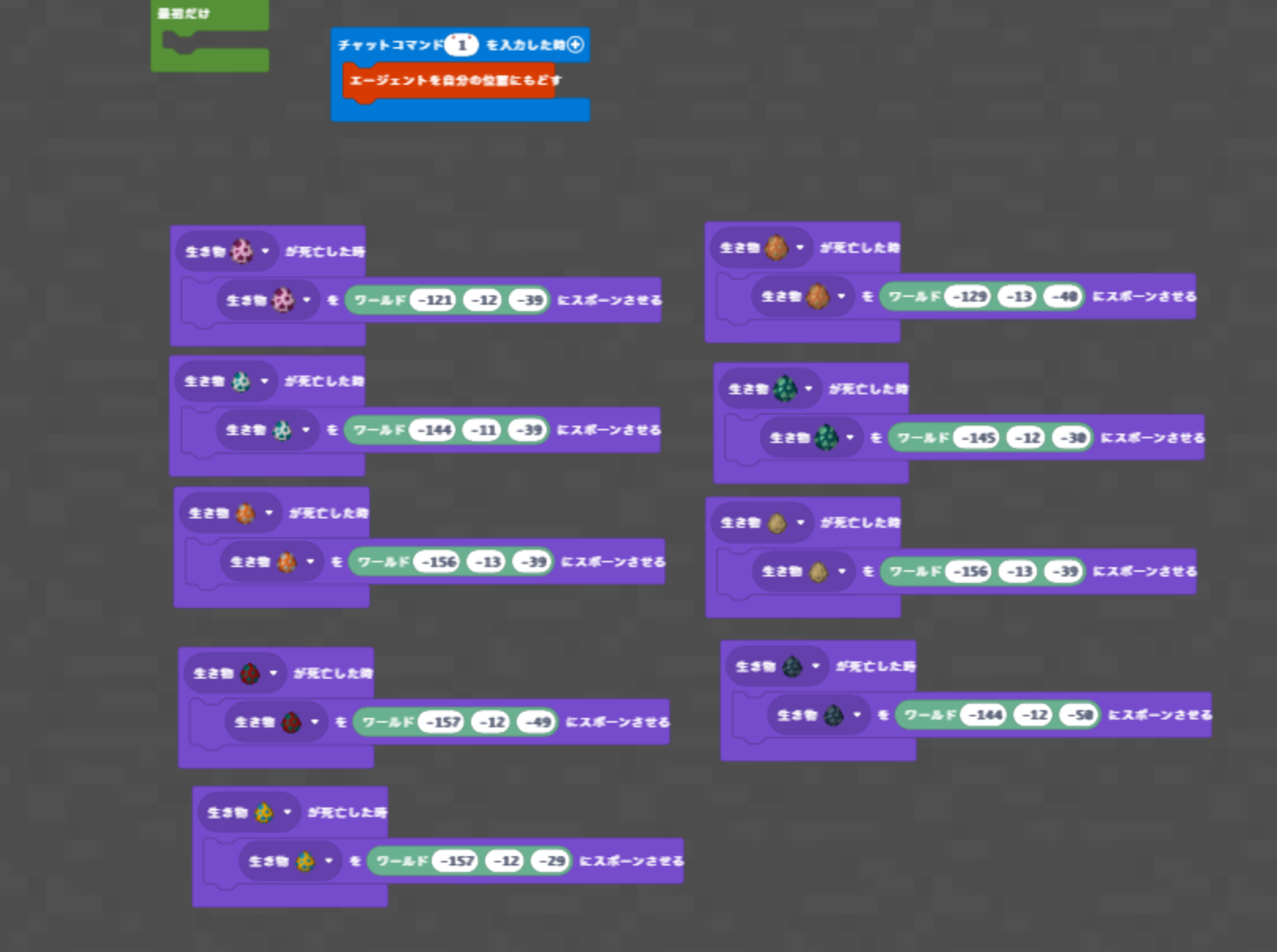Screen dimensions: 1277x952
Task: Click the X coordinate field -121
Action: 434,300
